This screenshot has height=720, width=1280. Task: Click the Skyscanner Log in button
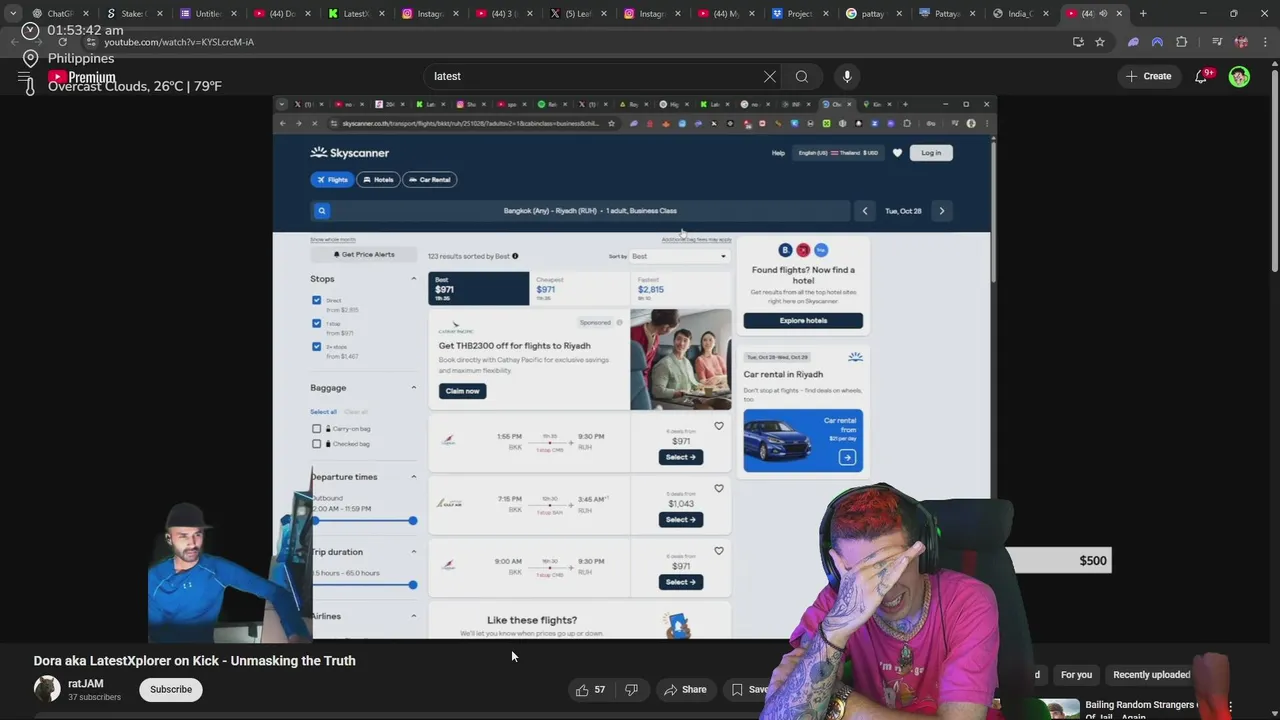pyautogui.click(x=931, y=153)
